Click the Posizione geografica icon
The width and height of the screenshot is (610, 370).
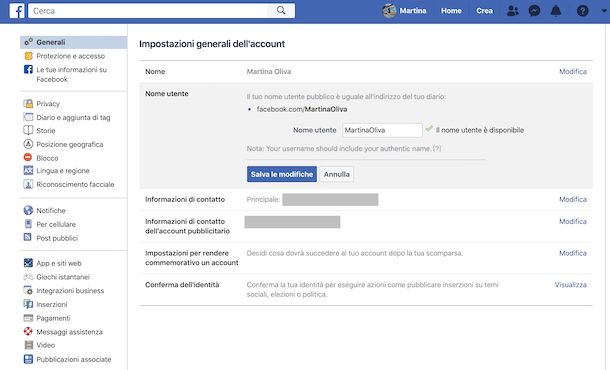click(28, 144)
